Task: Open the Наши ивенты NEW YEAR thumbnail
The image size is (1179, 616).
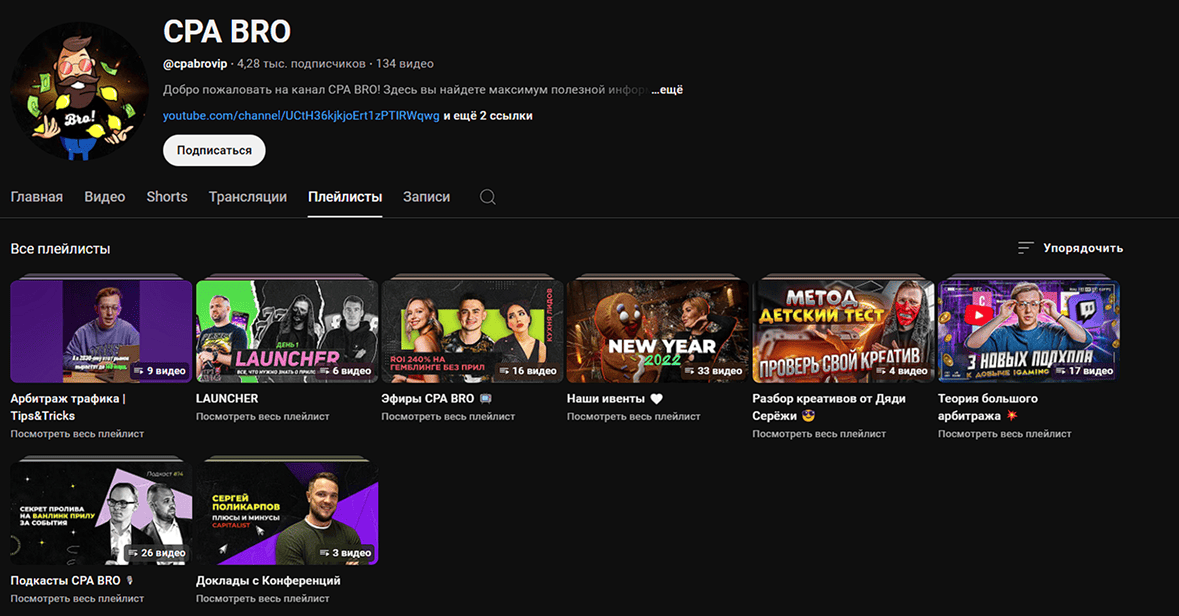Action: click(x=658, y=331)
